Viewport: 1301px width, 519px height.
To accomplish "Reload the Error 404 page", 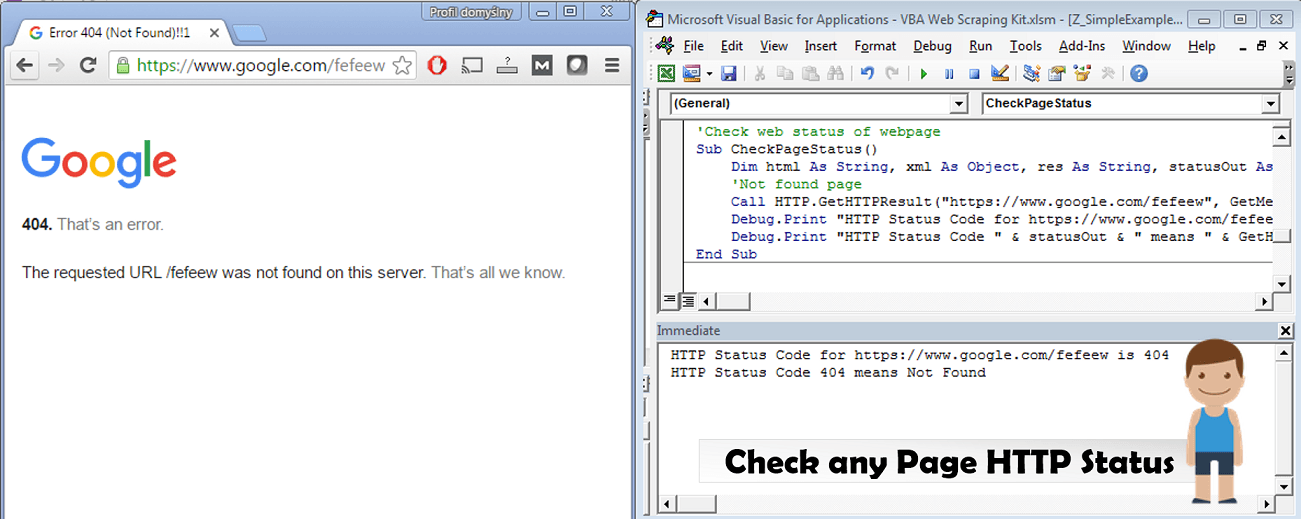I will click(x=88, y=66).
